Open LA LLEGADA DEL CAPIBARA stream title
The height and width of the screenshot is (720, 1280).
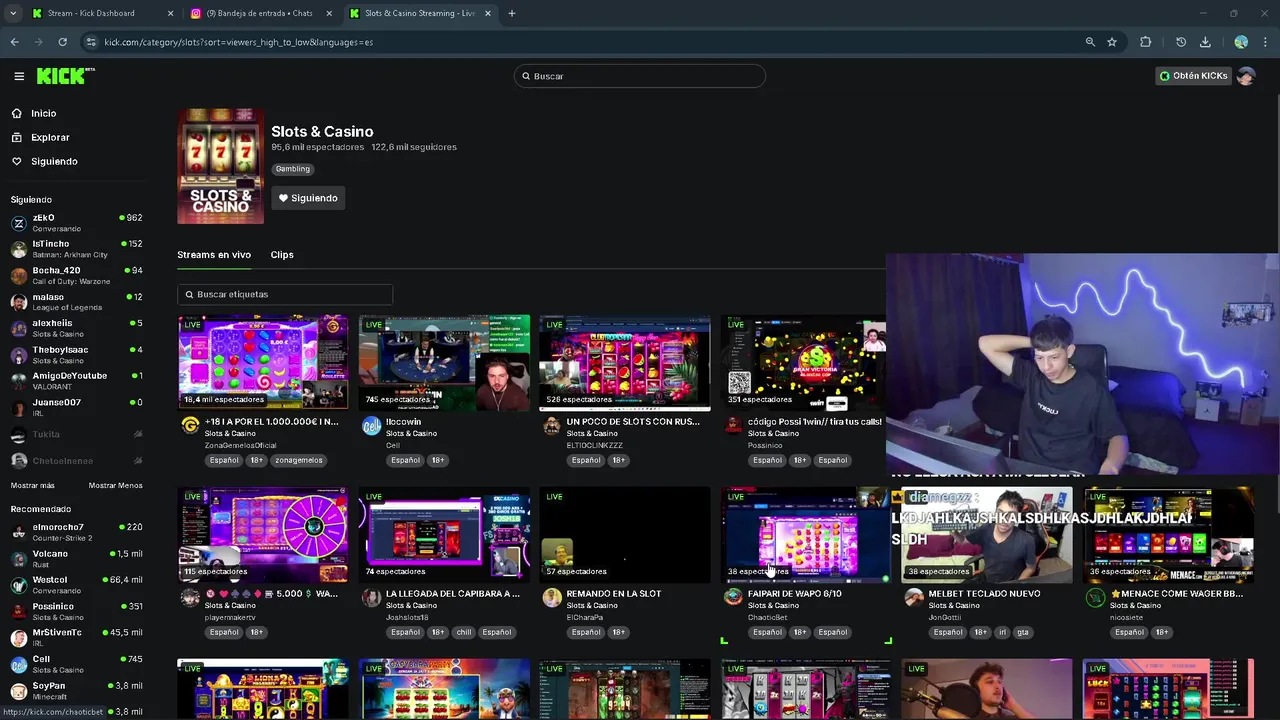point(453,593)
